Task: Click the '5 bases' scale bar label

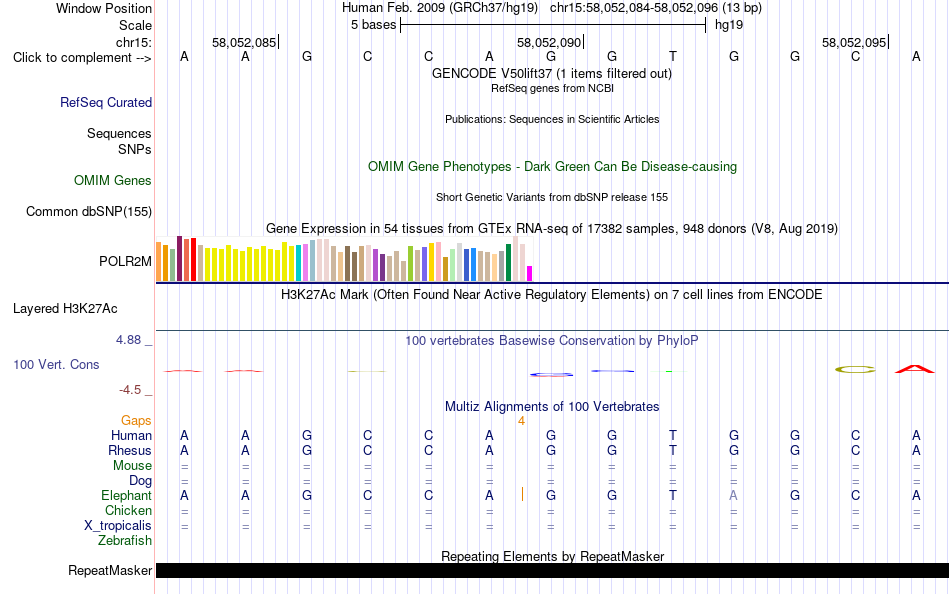Action: [x=373, y=25]
